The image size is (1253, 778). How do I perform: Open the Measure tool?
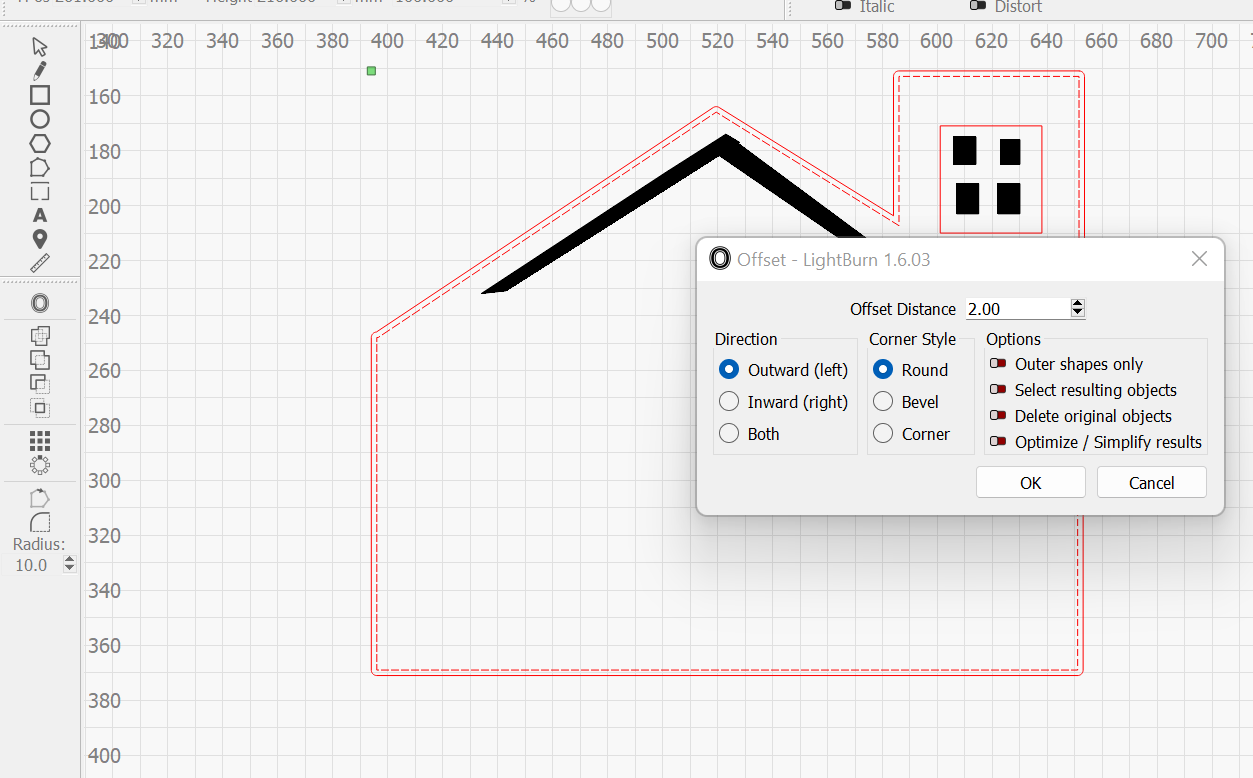click(40, 262)
